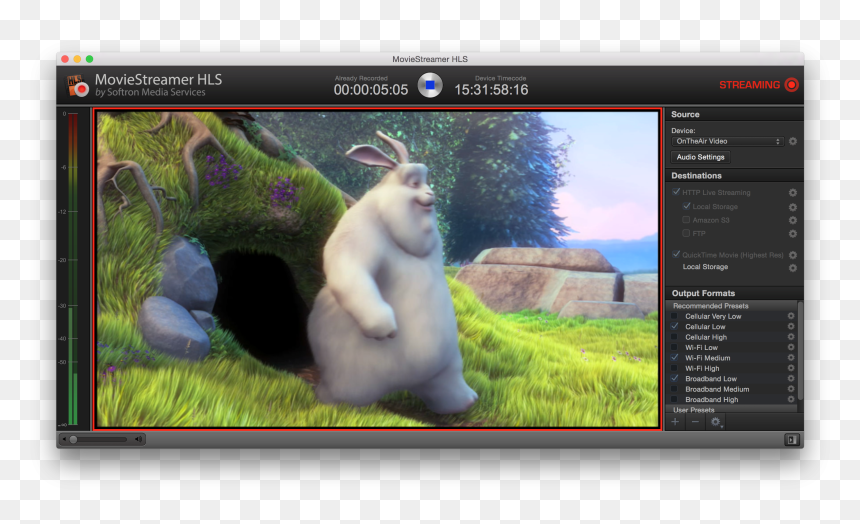Open the preset actions gear dropdown menu

click(x=716, y=422)
